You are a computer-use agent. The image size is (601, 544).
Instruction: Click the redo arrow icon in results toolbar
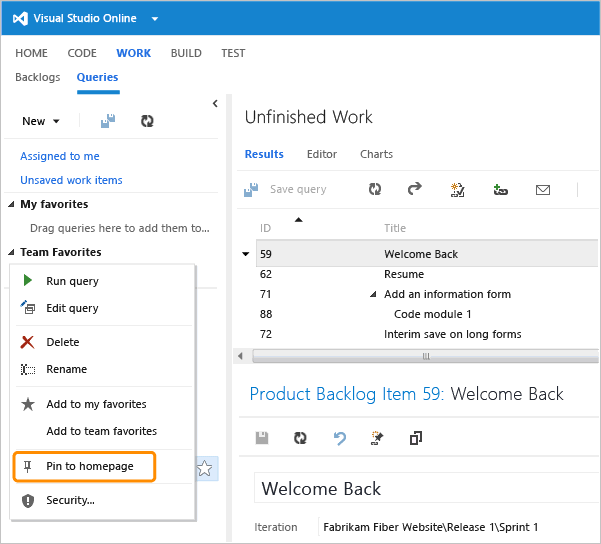coord(415,189)
